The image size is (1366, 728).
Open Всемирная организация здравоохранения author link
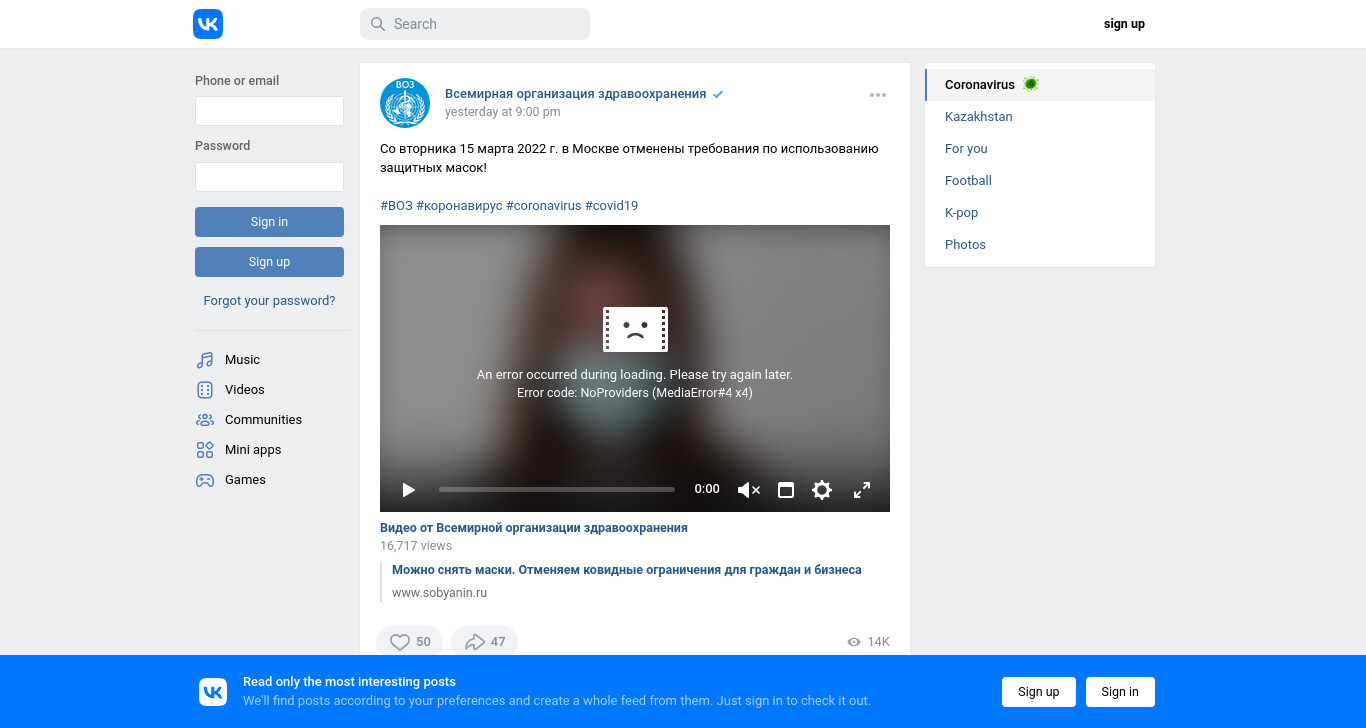[575, 94]
